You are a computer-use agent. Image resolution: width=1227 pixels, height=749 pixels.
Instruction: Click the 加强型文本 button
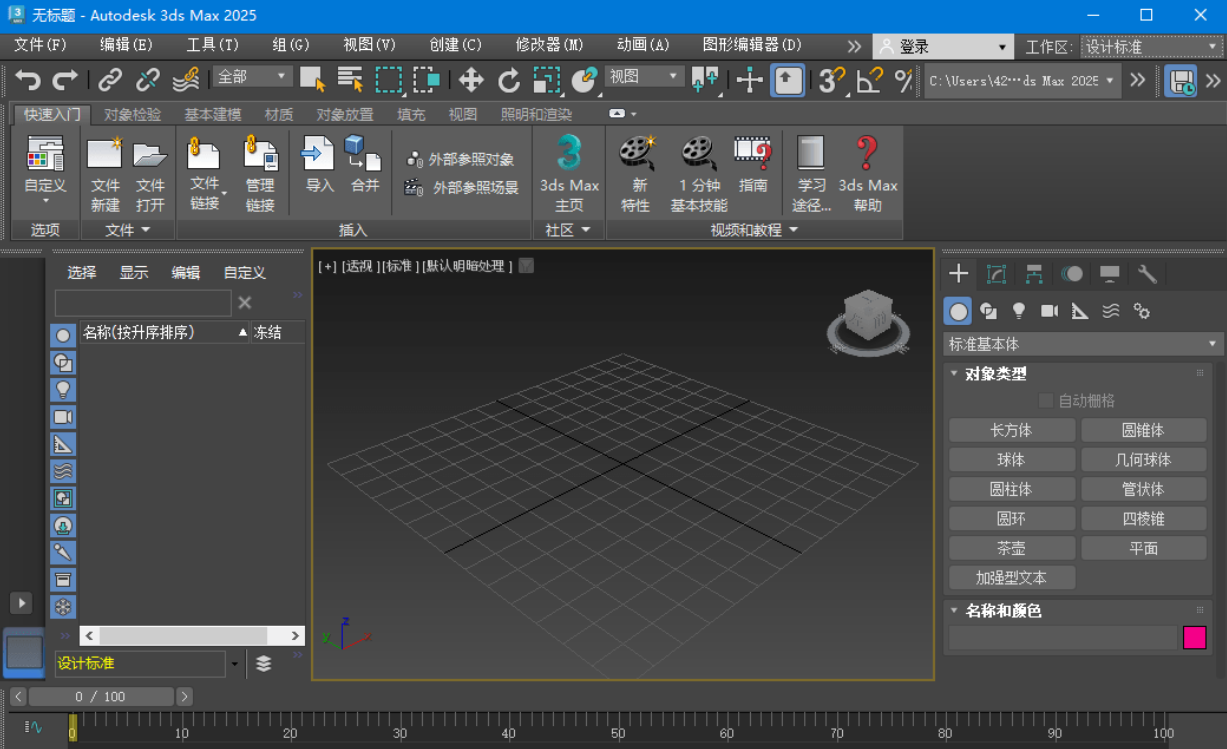pos(1011,578)
